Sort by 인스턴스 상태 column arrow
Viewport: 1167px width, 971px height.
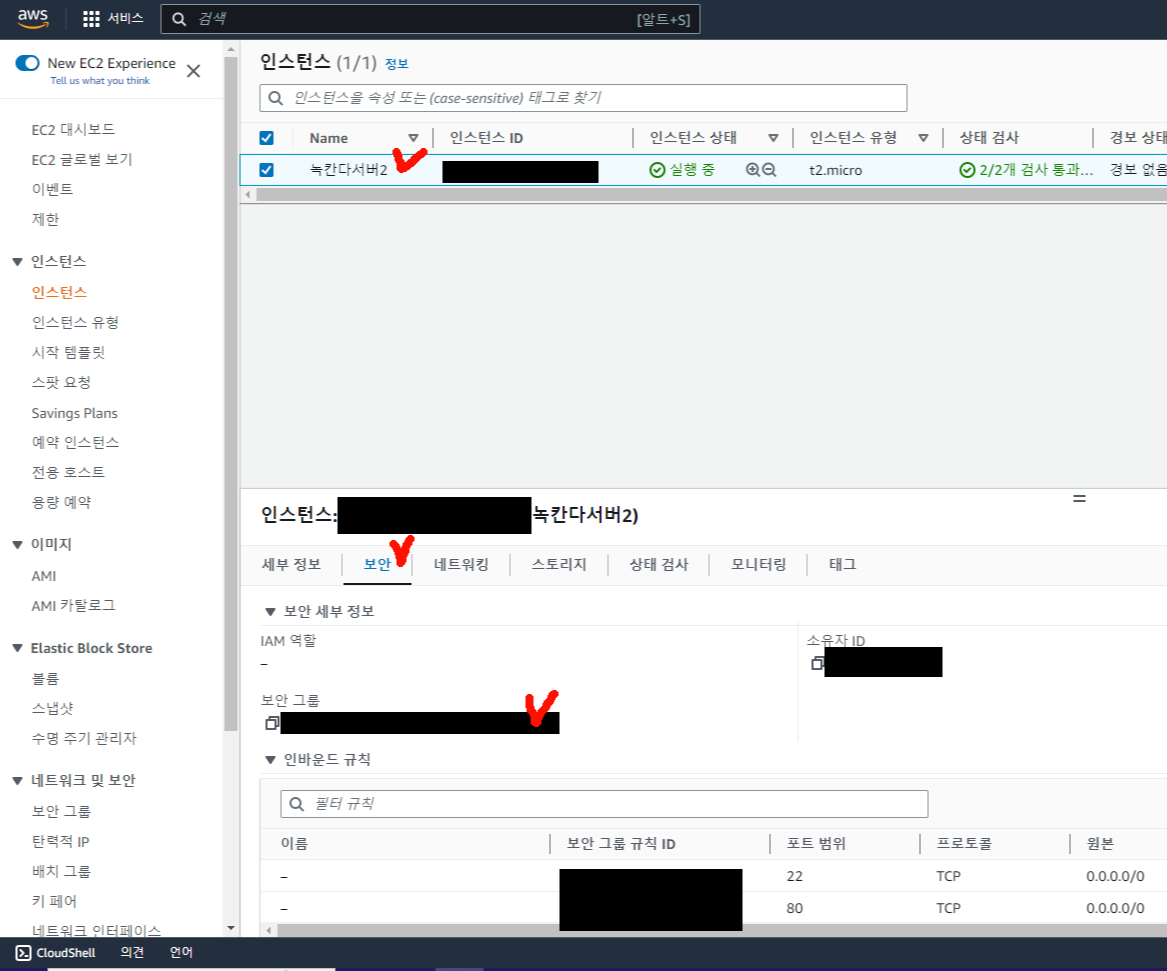[773, 138]
